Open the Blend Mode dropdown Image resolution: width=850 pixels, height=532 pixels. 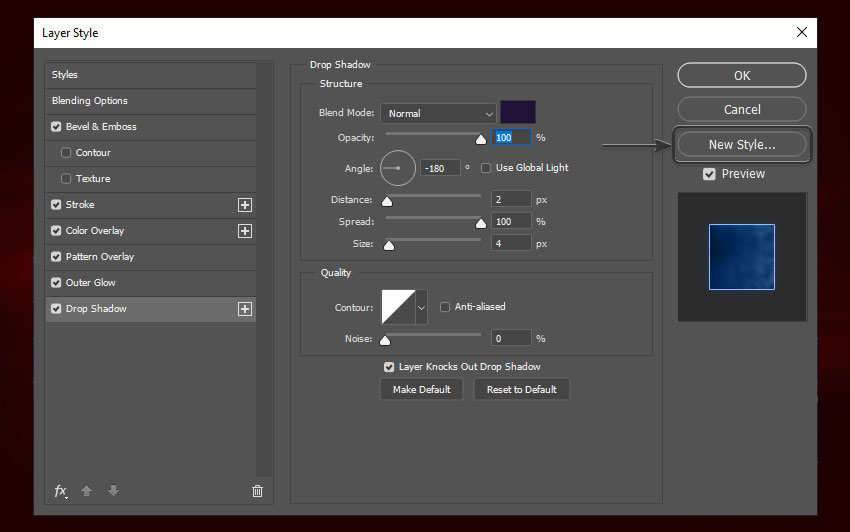440,114
